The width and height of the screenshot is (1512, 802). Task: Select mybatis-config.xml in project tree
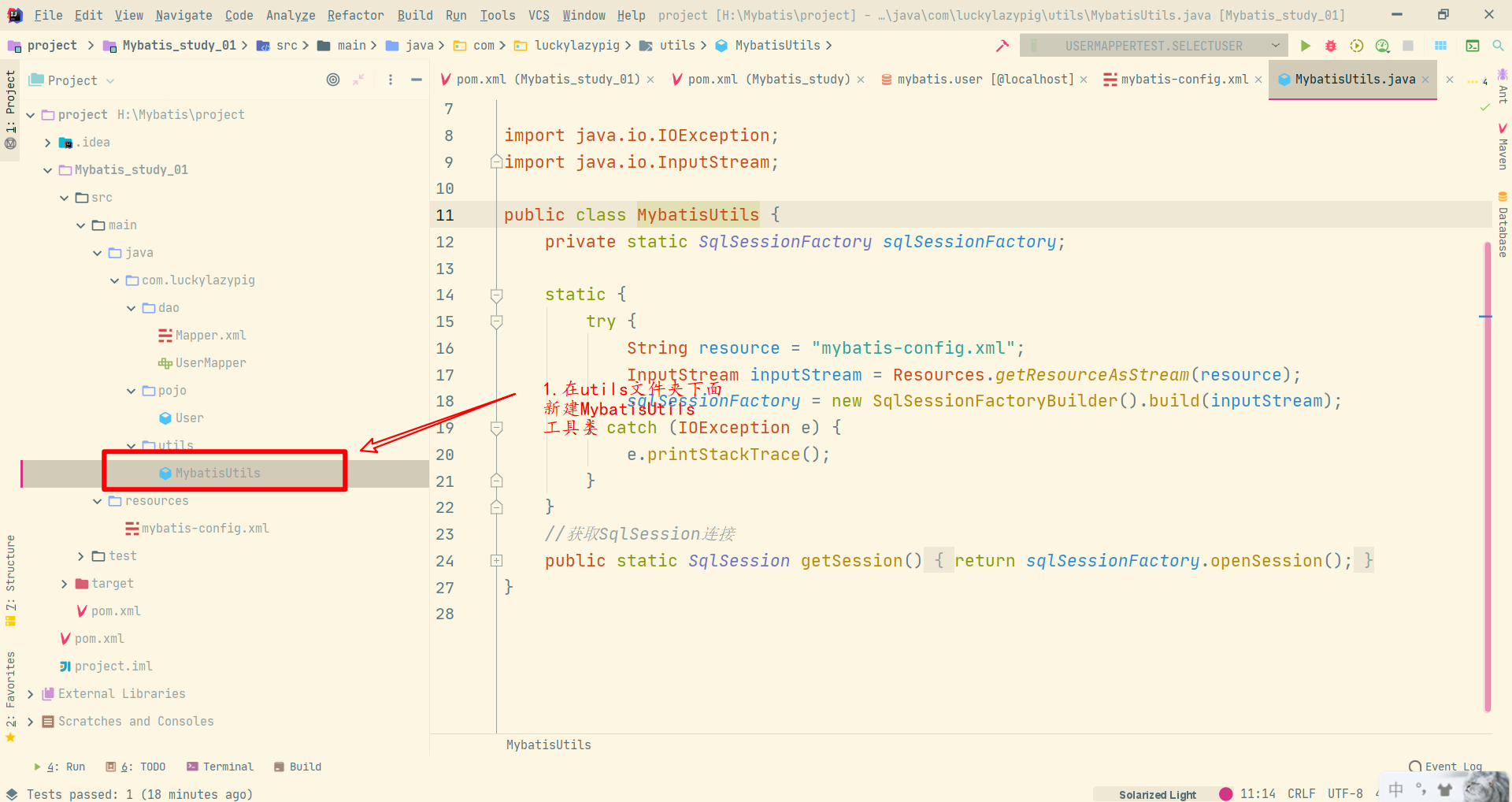pos(197,529)
